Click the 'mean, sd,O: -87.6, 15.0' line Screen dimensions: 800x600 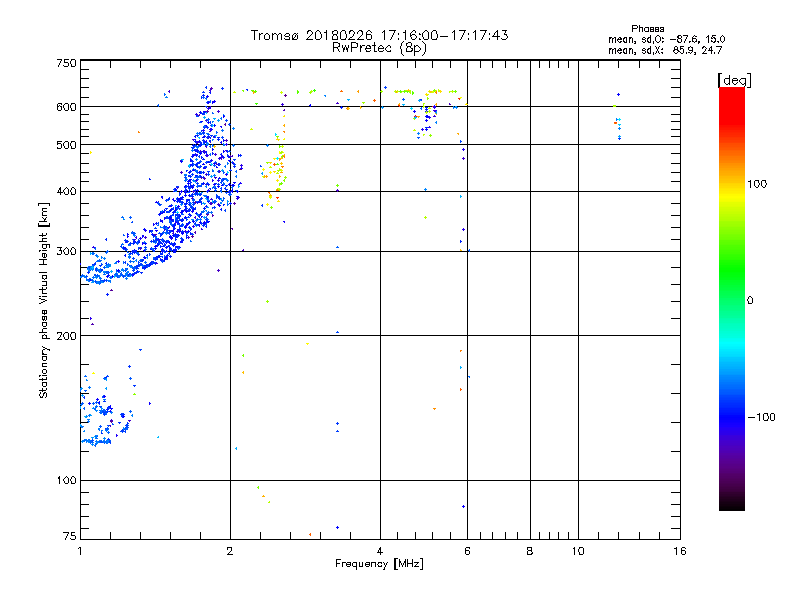coord(666,39)
